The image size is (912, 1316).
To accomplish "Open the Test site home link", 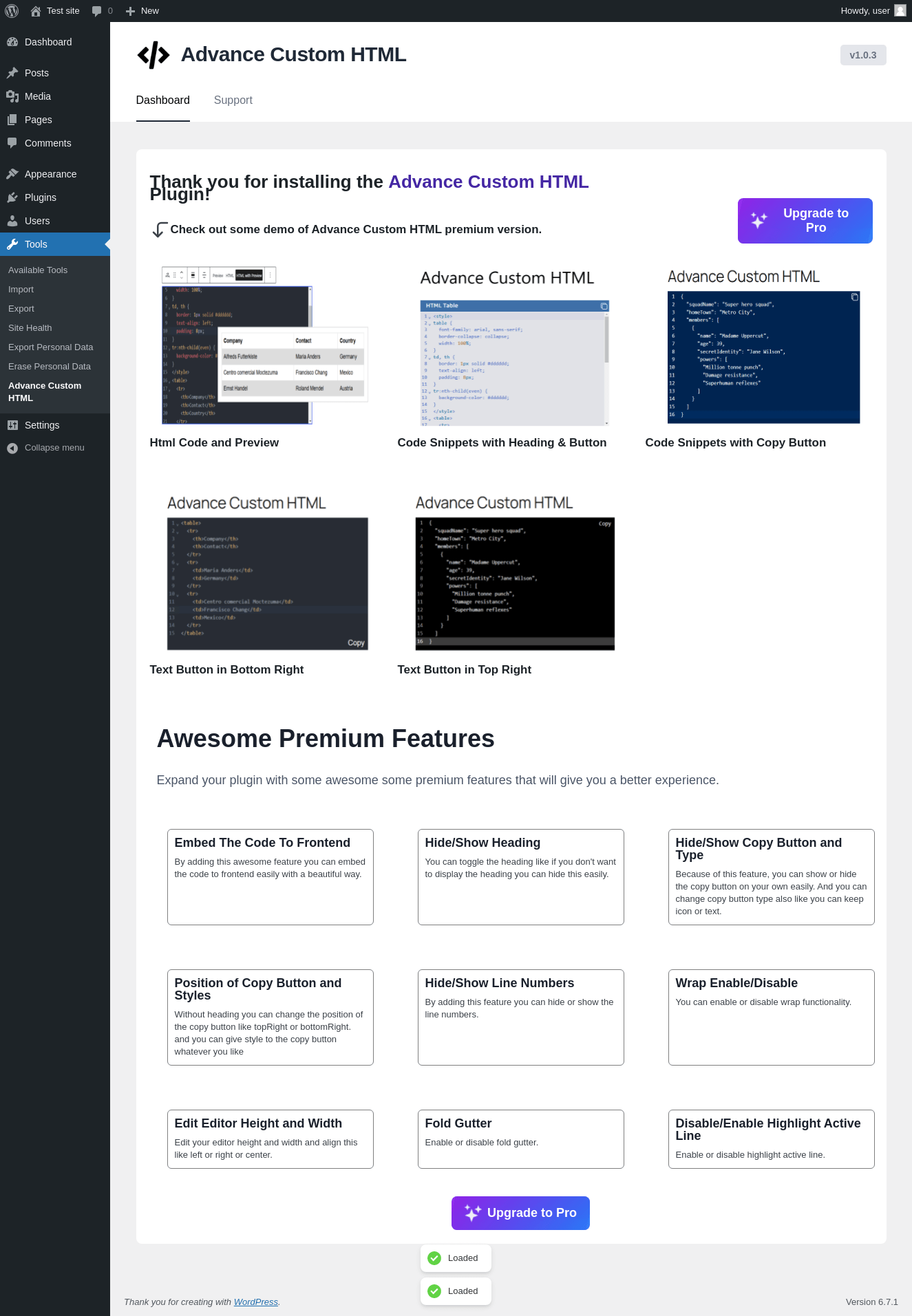I will point(55,11).
